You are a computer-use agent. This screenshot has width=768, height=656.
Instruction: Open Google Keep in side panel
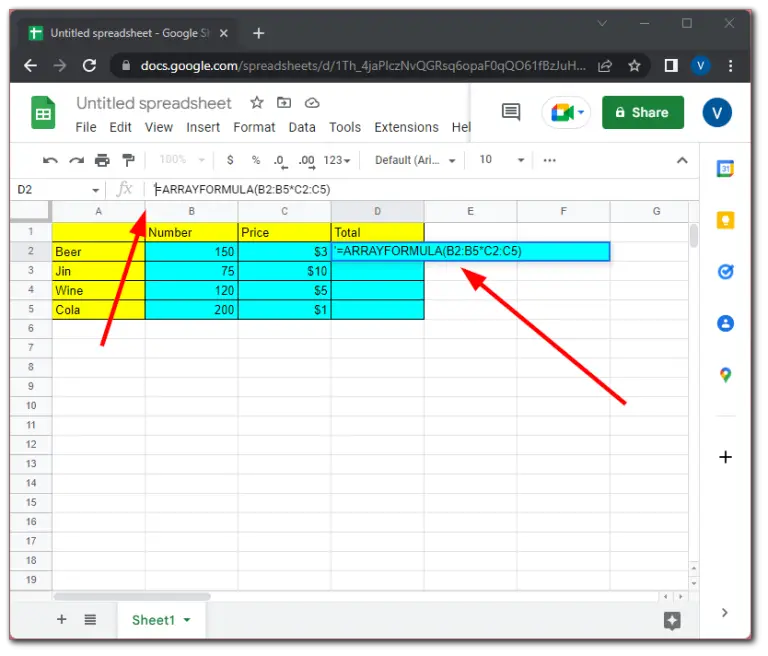pyautogui.click(x=726, y=221)
